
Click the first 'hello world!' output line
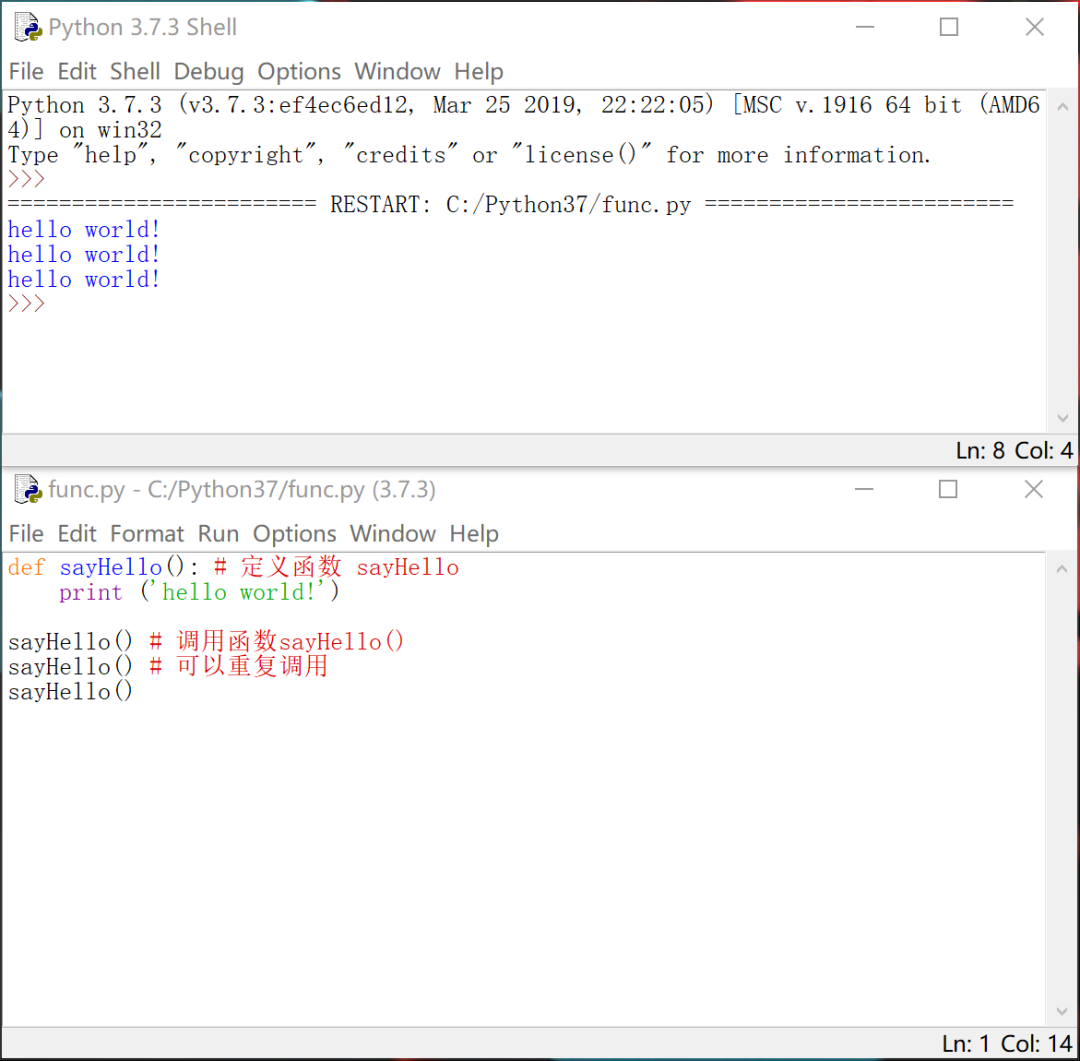(x=84, y=229)
